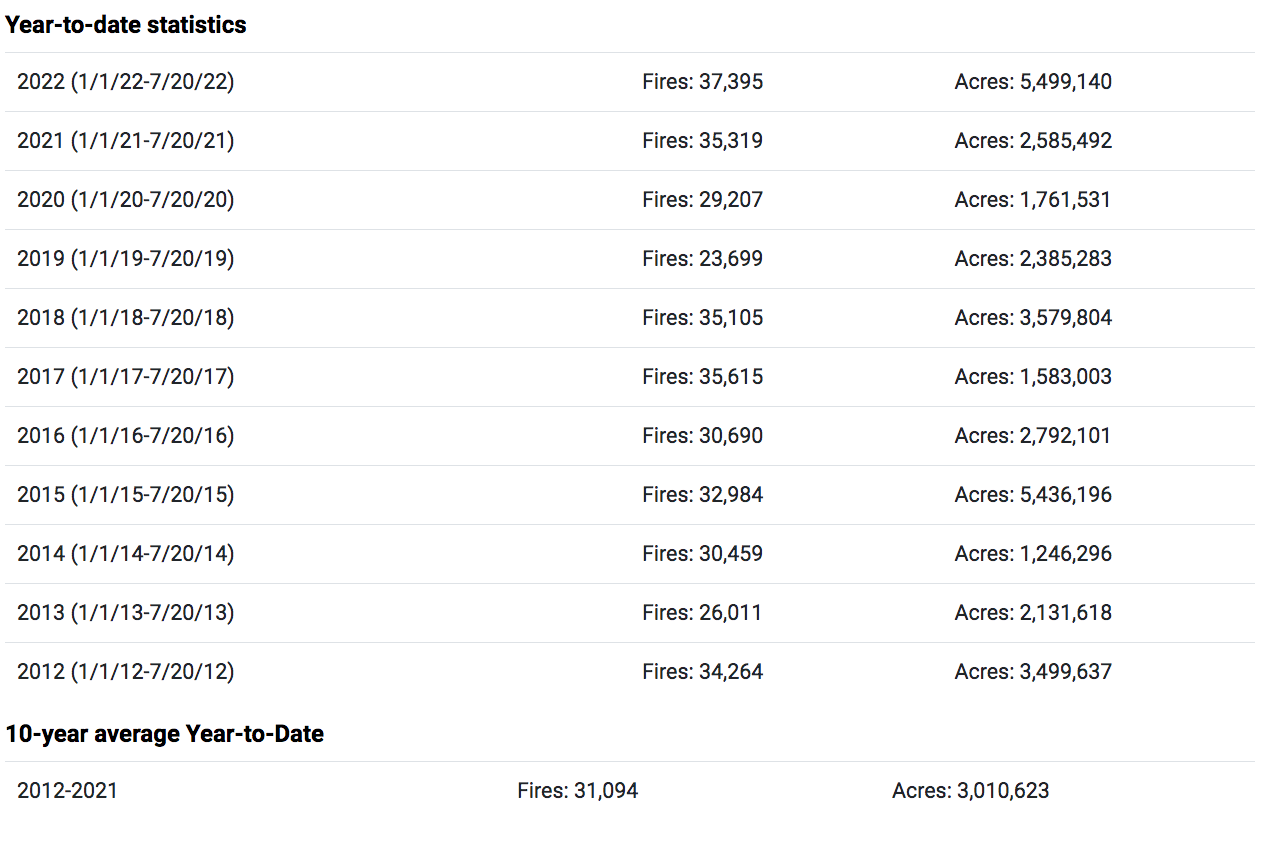Click the "Year-to-date statistics" heading
Image resolution: width=1268 pixels, height=846 pixels.
[x=126, y=25]
